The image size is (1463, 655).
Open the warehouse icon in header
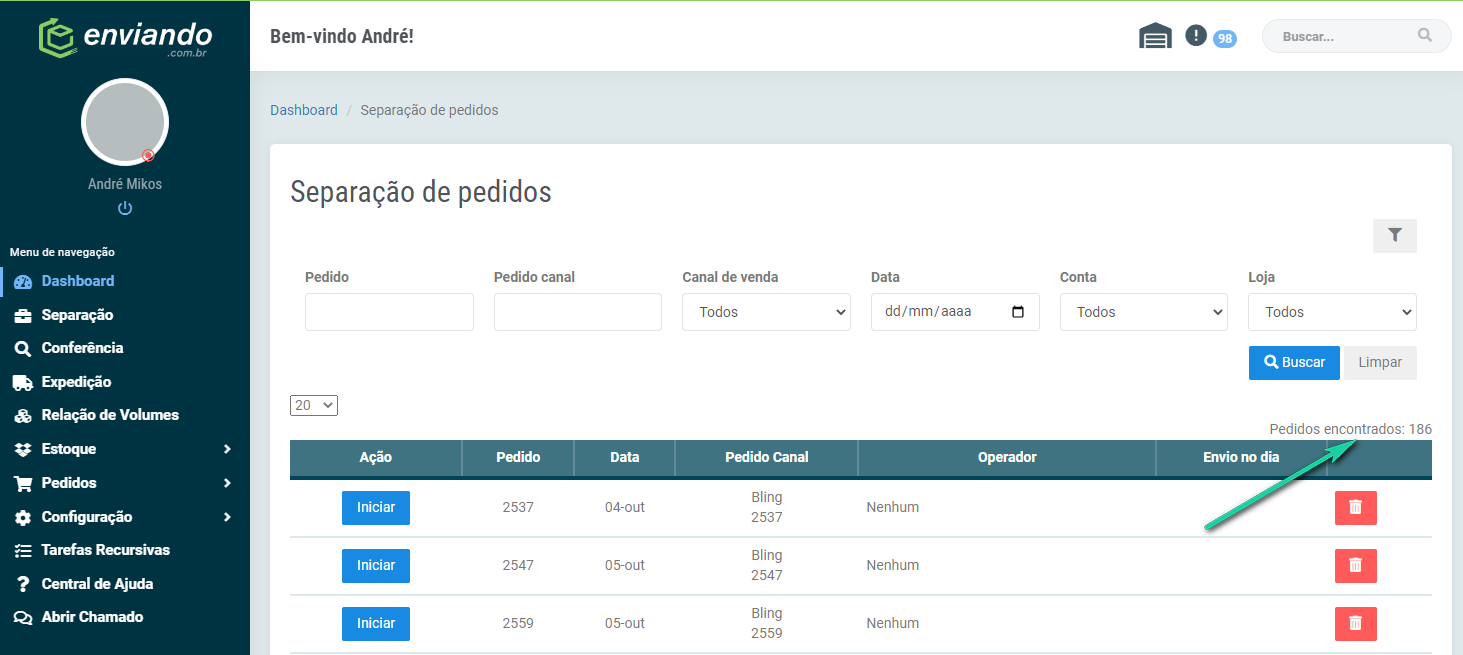[1155, 36]
